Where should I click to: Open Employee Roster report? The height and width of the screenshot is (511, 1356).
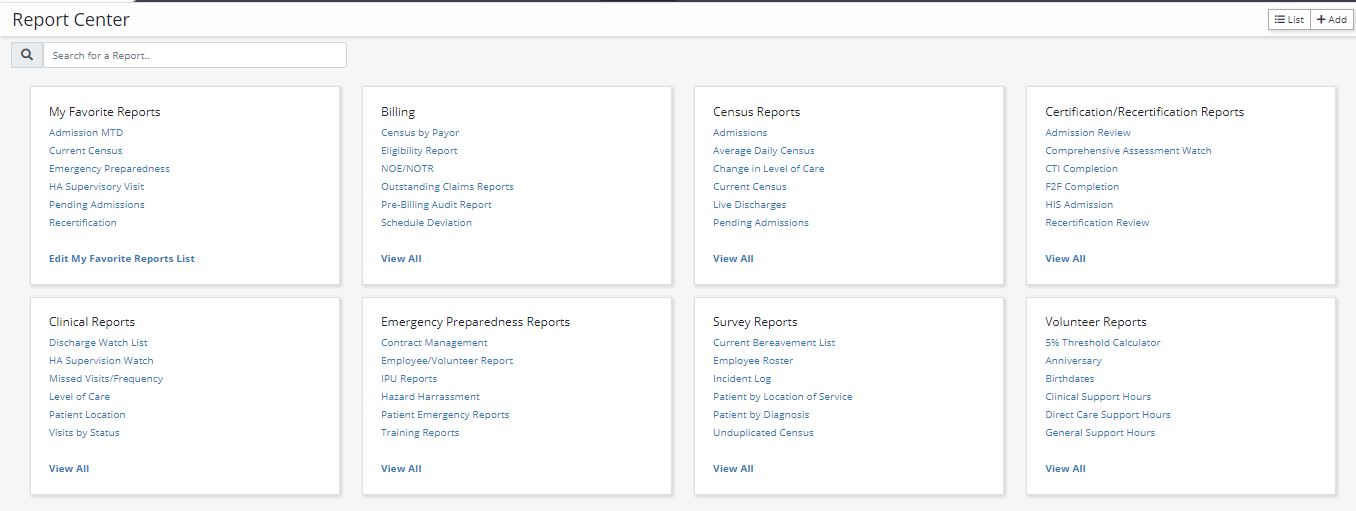(x=753, y=361)
